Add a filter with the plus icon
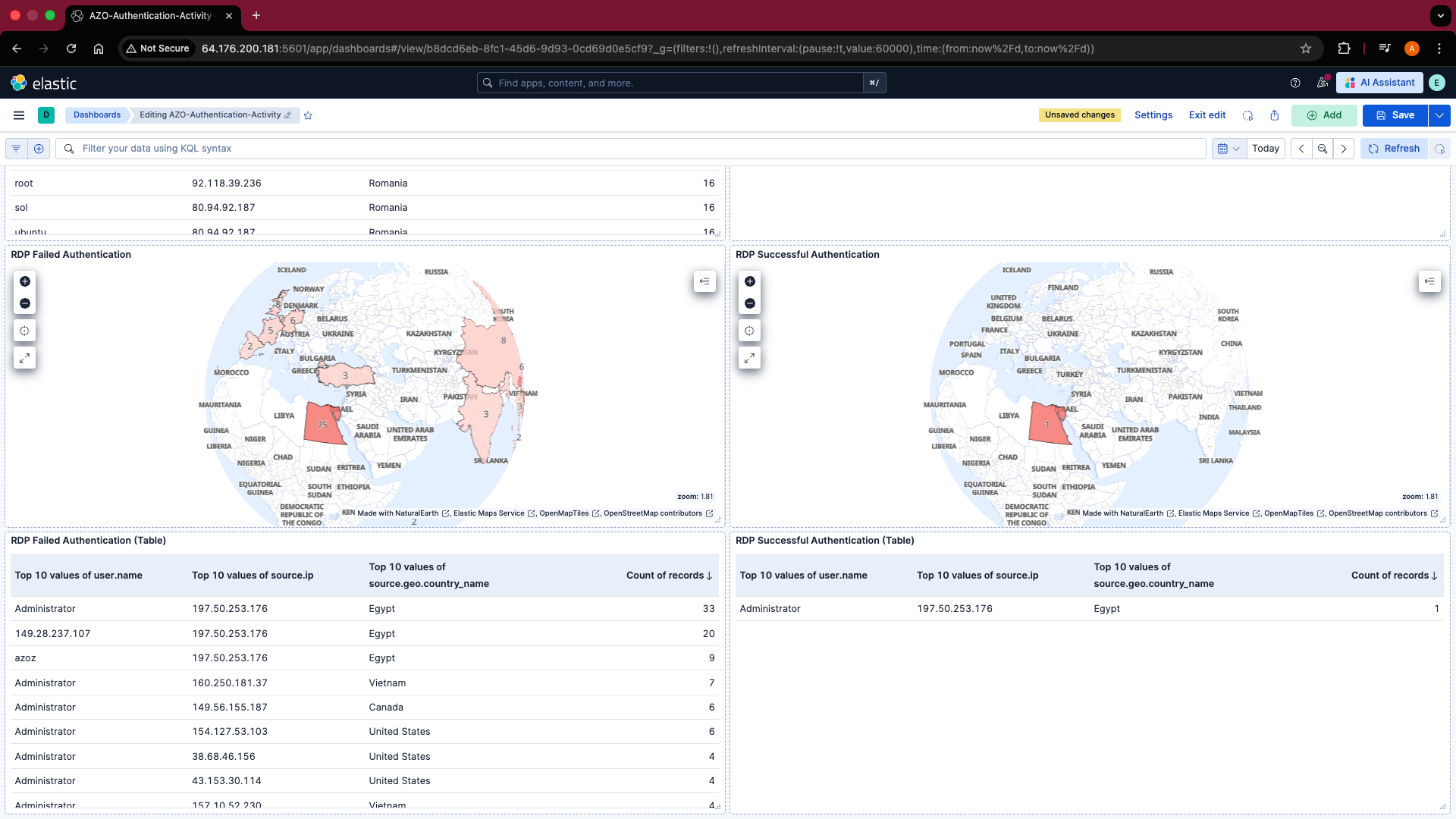 pos(39,149)
